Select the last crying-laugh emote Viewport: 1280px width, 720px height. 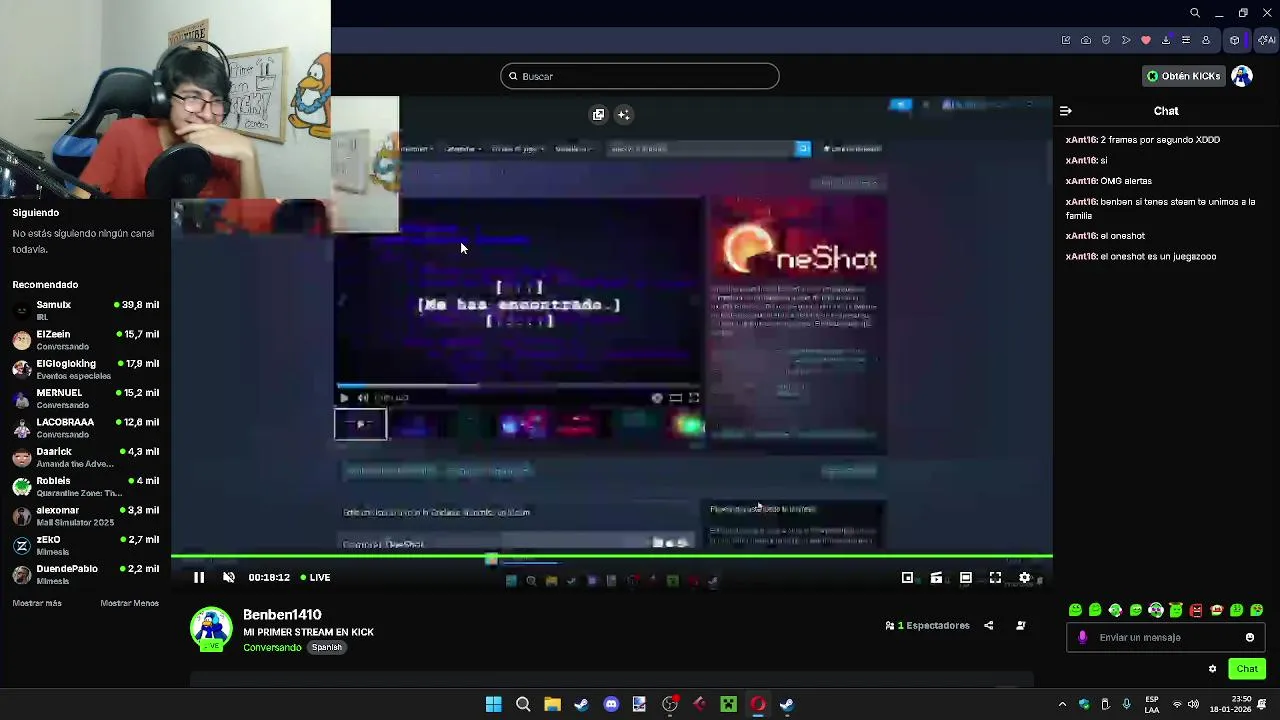tap(1257, 610)
